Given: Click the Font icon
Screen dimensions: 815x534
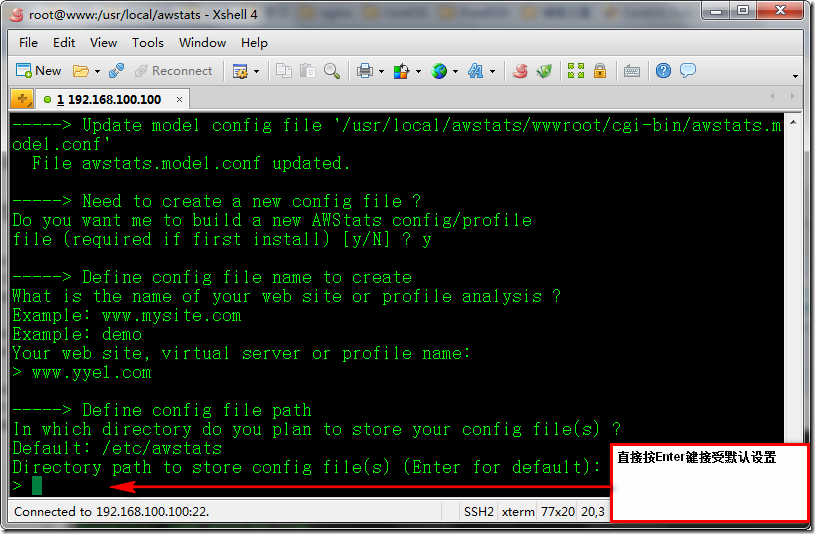Looking at the screenshot, I should (476, 71).
